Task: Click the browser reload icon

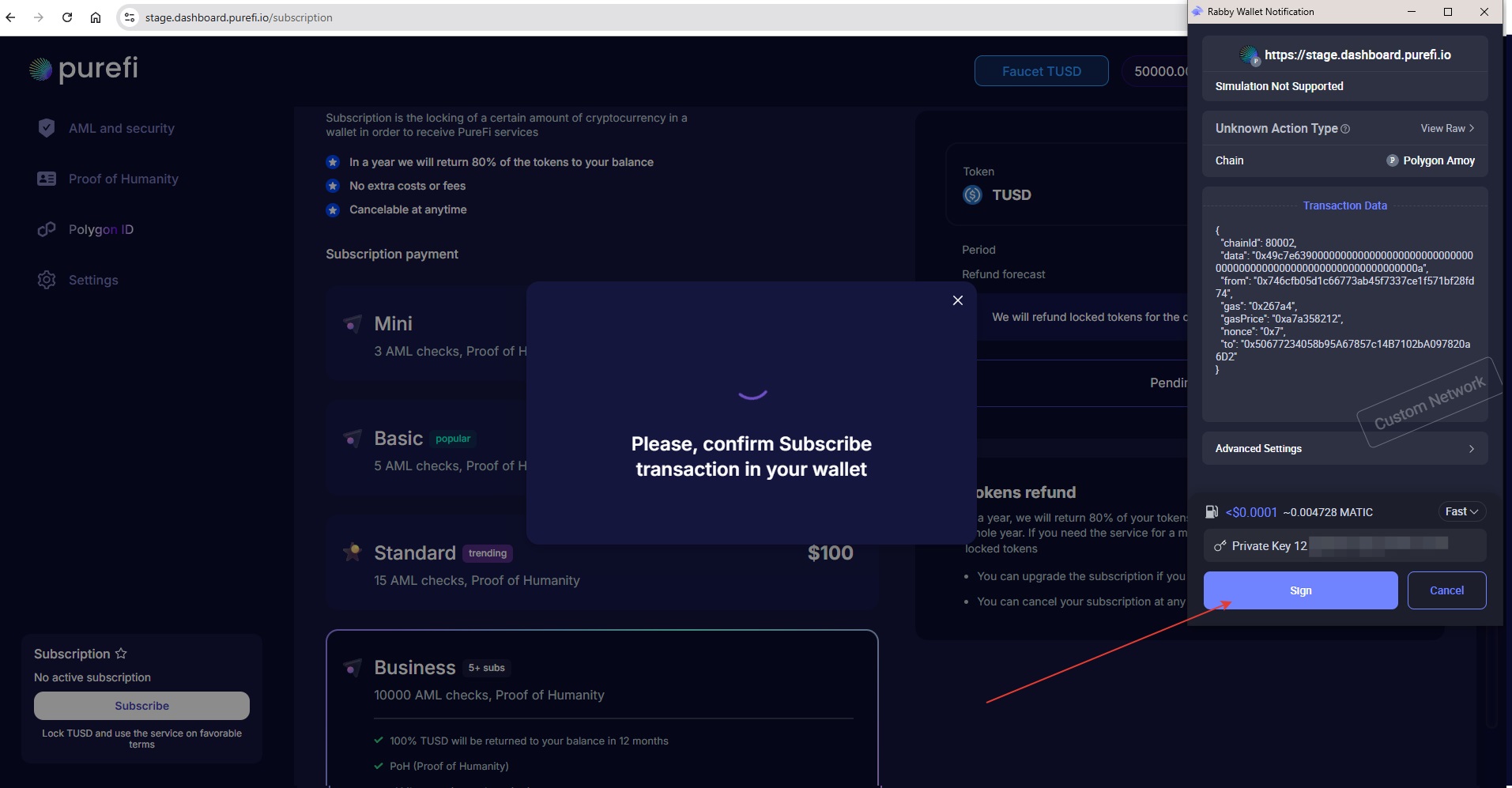Action: coord(66,17)
